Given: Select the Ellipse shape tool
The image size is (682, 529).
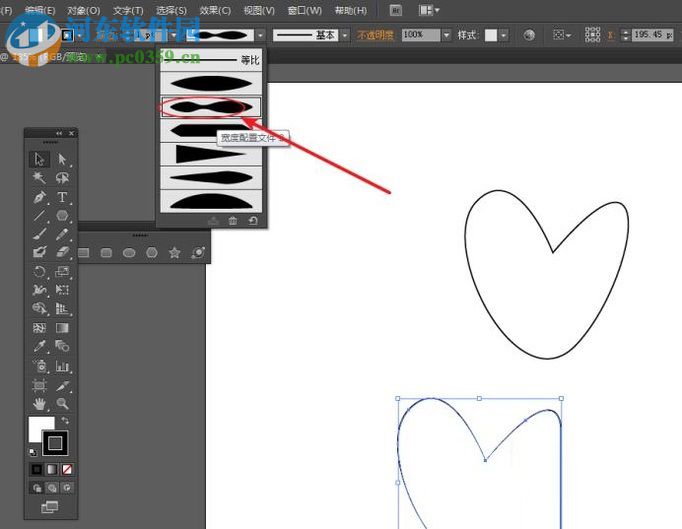Looking at the screenshot, I should 129,253.
